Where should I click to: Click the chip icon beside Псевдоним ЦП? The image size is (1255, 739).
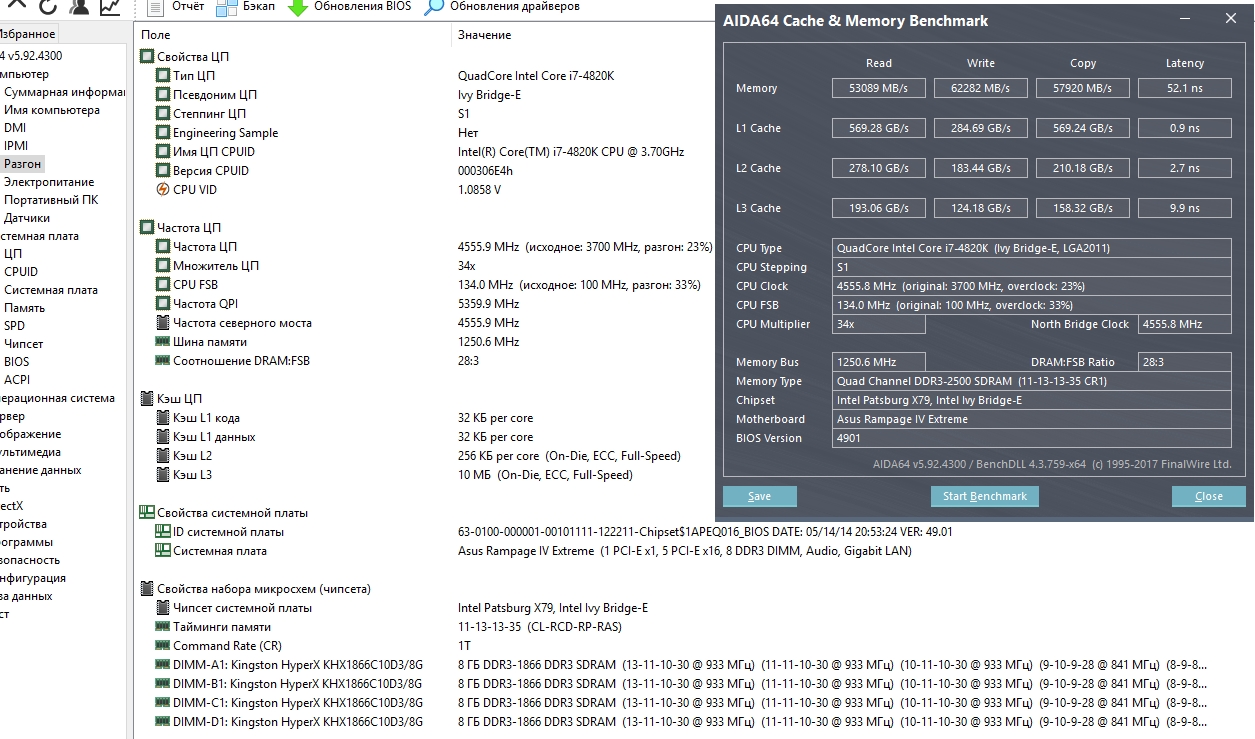coord(163,95)
